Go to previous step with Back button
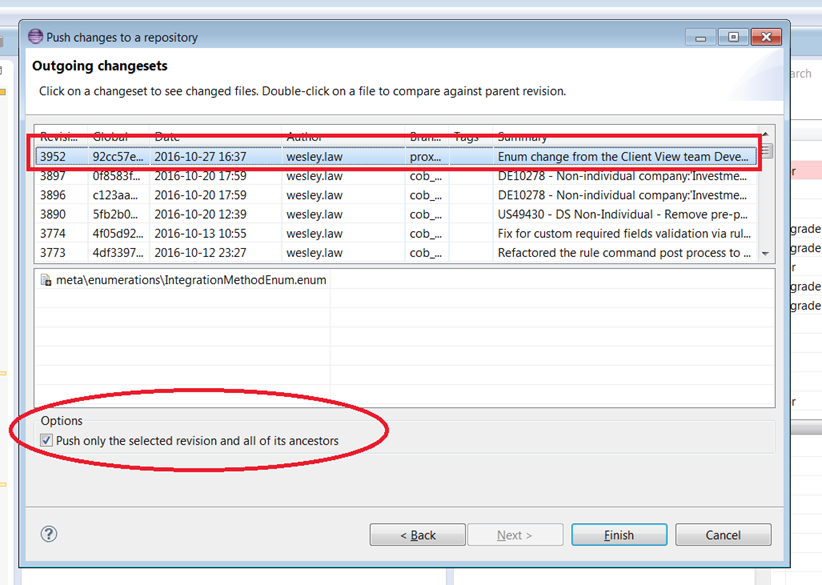The height and width of the screenshot is (585, 822). click(417, 535)
